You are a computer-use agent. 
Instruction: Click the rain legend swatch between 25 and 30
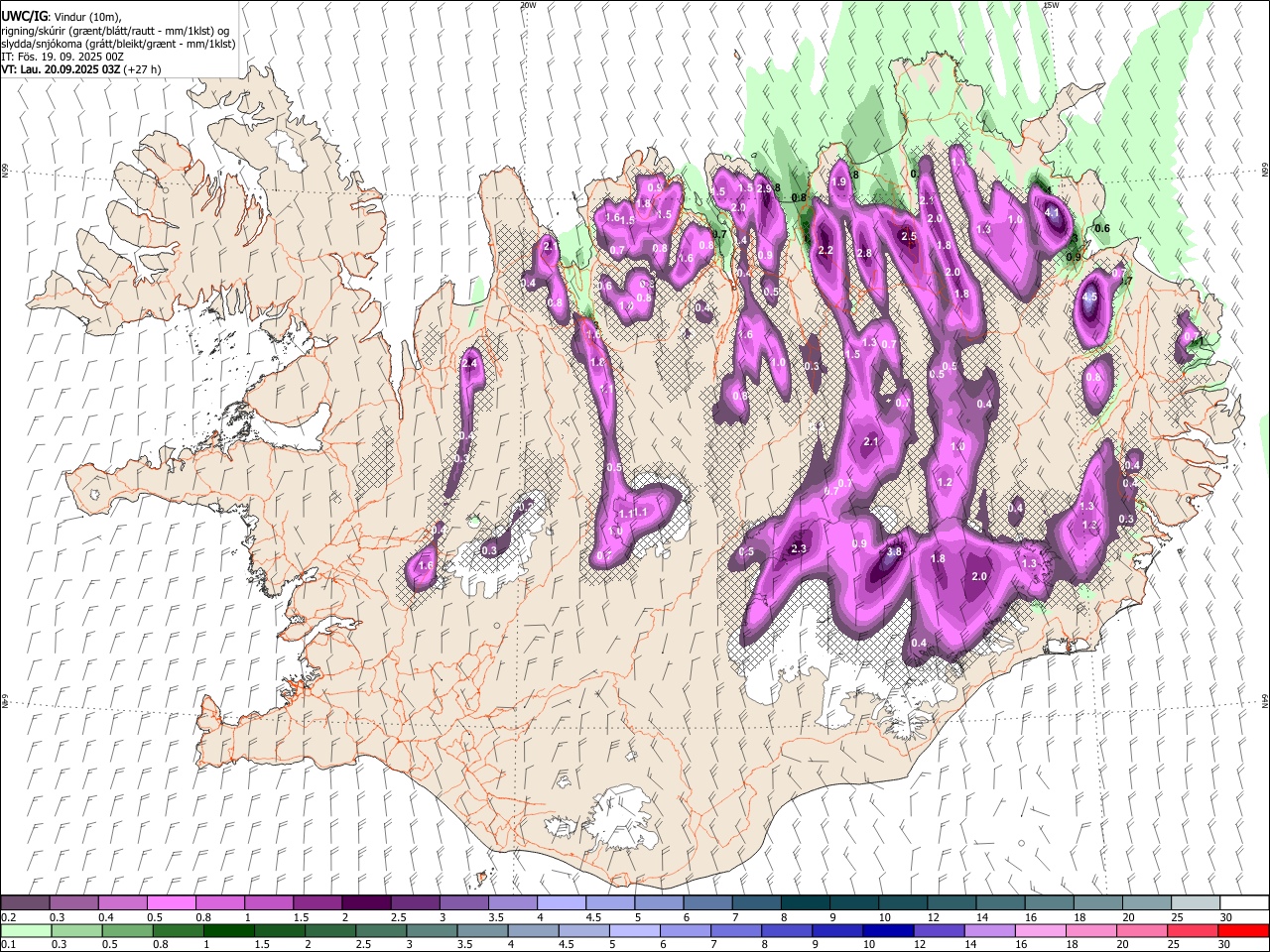point(1192,931)
